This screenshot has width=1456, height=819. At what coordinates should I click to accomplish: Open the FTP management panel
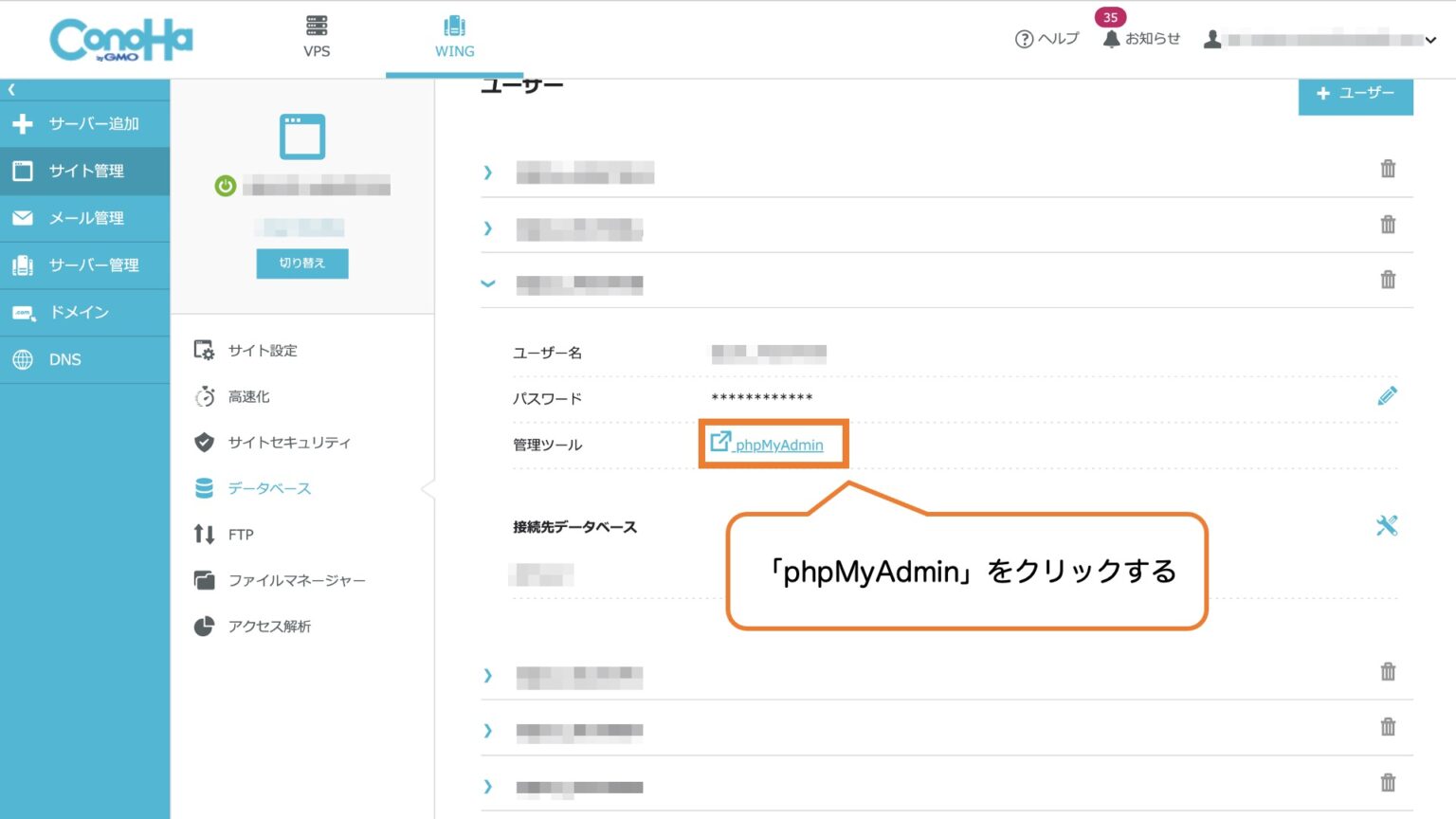pos(241,534)
